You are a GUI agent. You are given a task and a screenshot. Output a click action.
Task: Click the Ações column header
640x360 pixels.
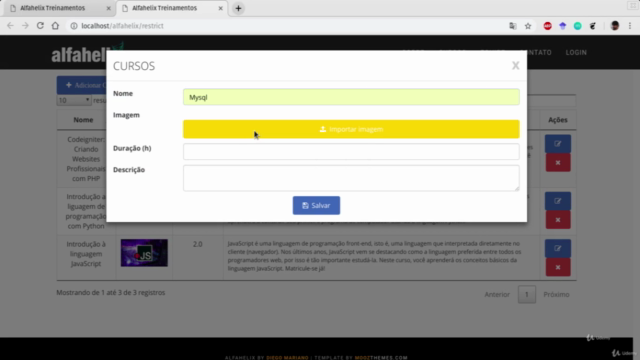point(558,120)
